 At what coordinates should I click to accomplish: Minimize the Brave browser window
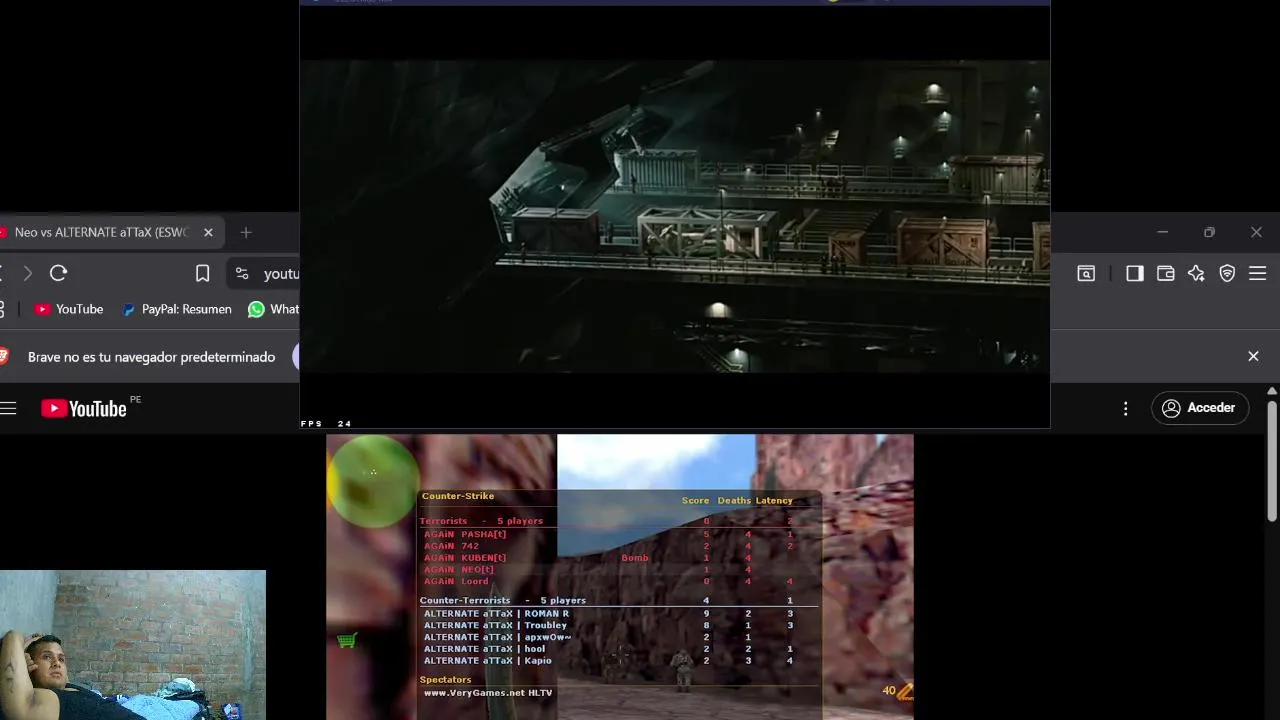click(x=1162, y=232)
